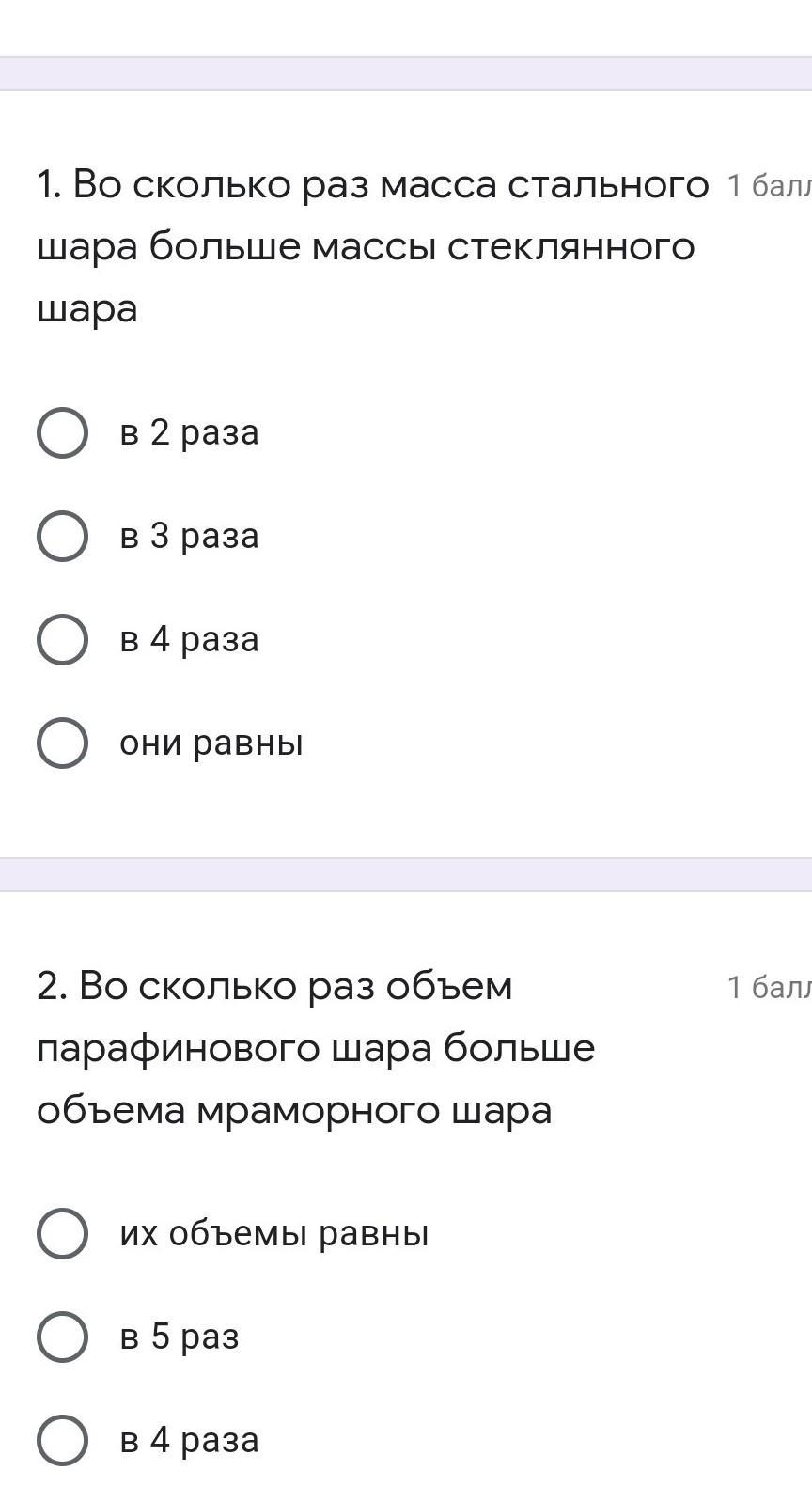Select the "в 2 раза" radio button
Screen dimensions: 812x1486
pos(62,432)
